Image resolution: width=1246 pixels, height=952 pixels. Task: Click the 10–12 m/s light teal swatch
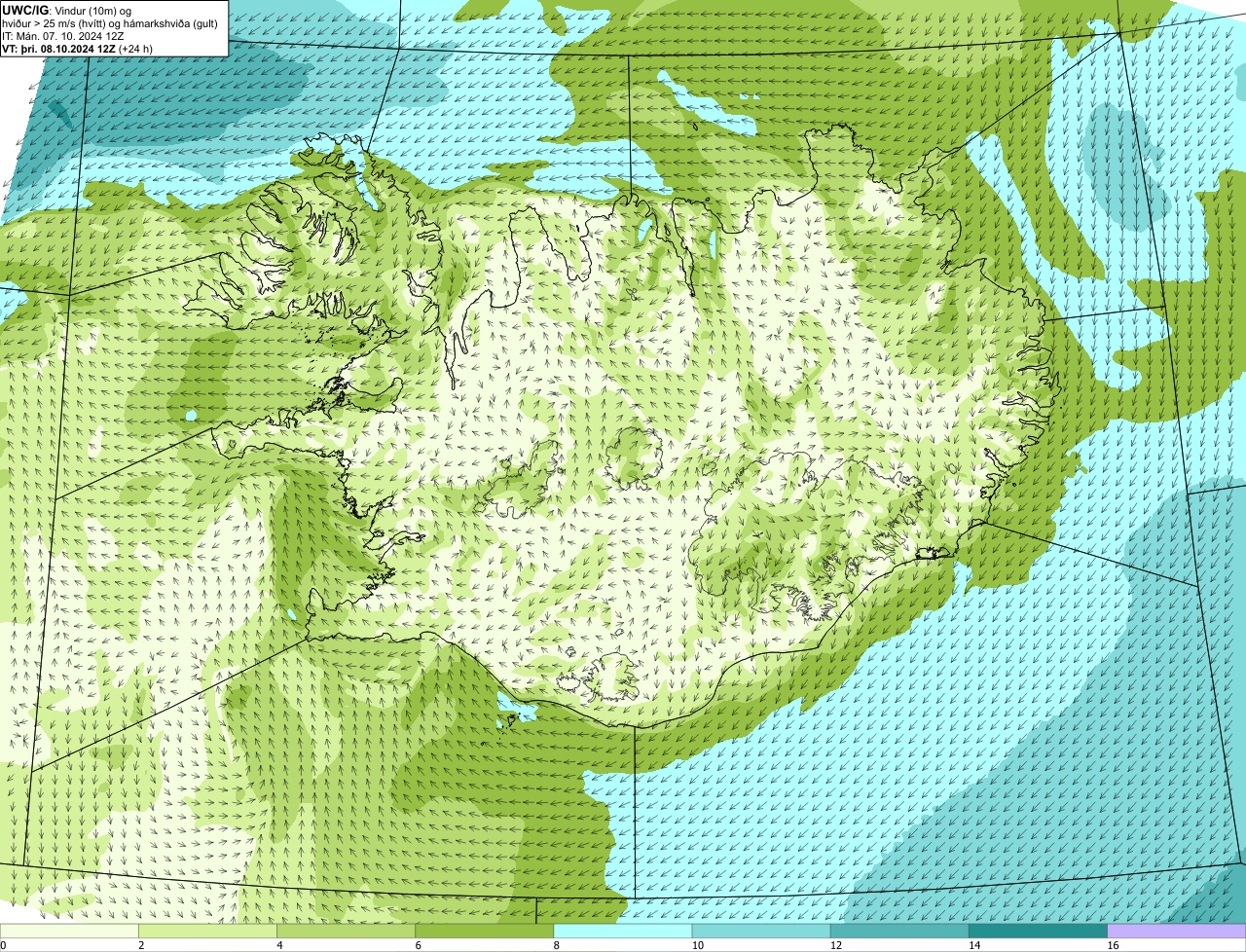(761, 931)
